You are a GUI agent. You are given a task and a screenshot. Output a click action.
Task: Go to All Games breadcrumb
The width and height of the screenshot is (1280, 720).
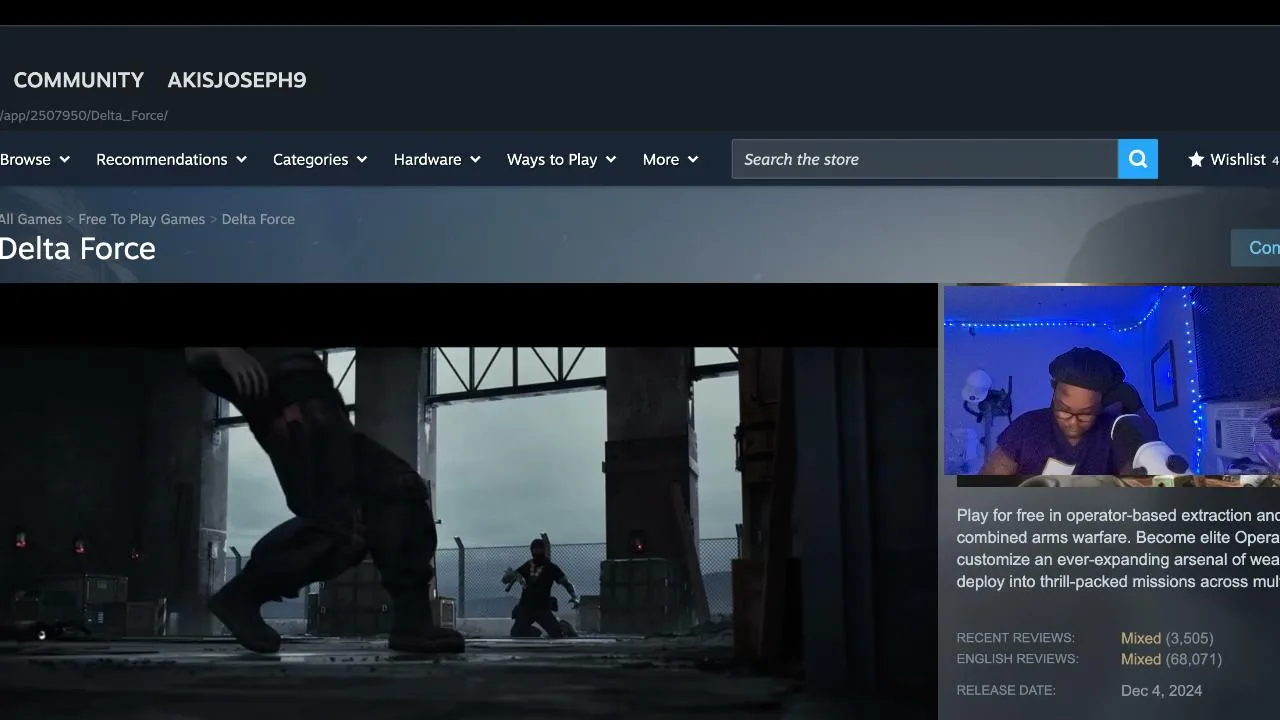[x=31, y=219]
